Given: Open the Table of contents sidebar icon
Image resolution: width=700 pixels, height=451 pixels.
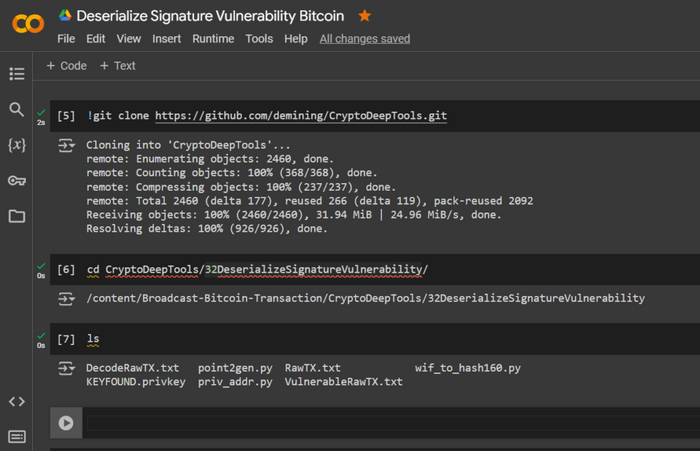Looking at the screenshot, I should pyautogui.click(x=16, y=74).
